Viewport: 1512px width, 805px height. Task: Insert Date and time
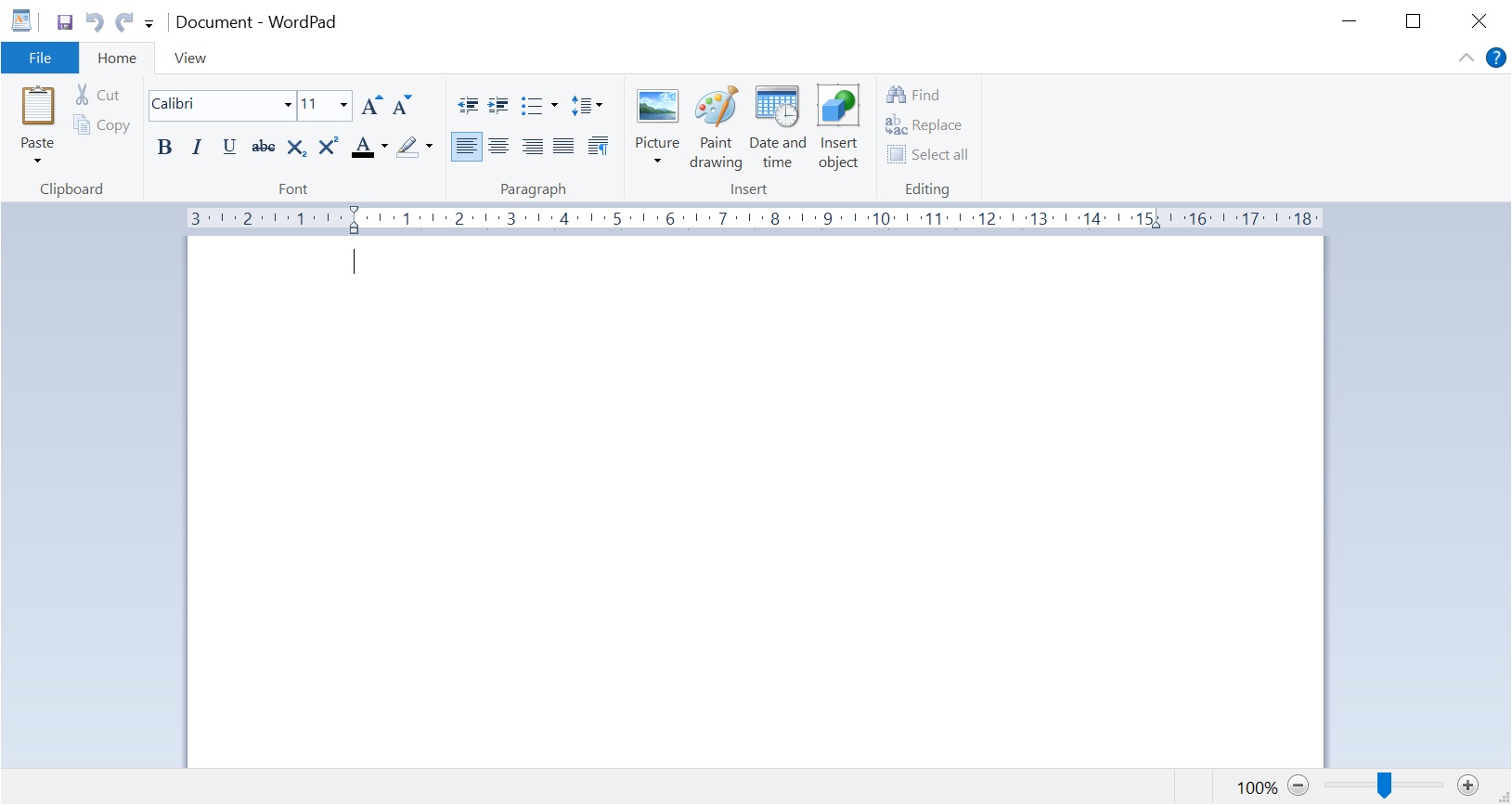[x=778, y=127]
